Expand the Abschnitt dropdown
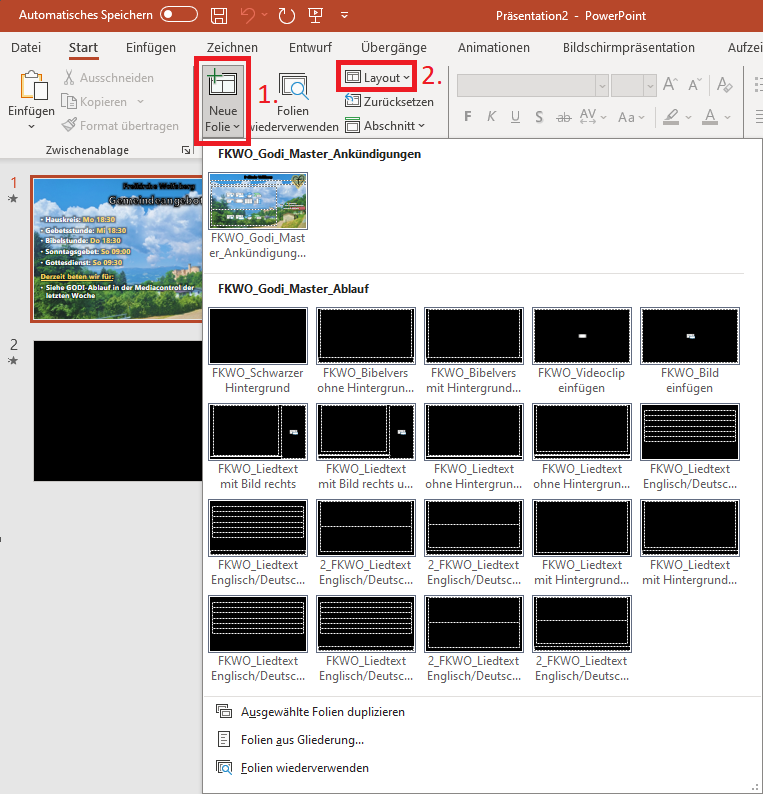Image resolution: width=763 pixels, height=794 pixels. (x=386, y=126)
